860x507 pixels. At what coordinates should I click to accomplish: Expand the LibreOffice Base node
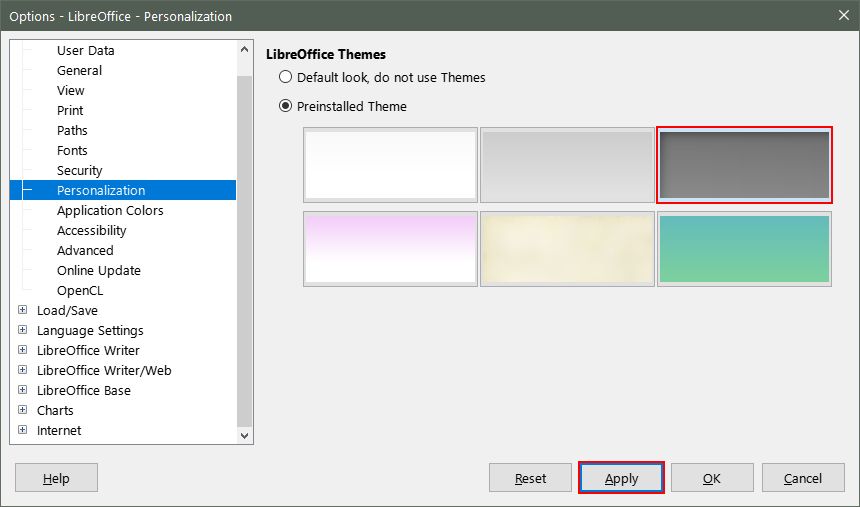tap(22, 390)
